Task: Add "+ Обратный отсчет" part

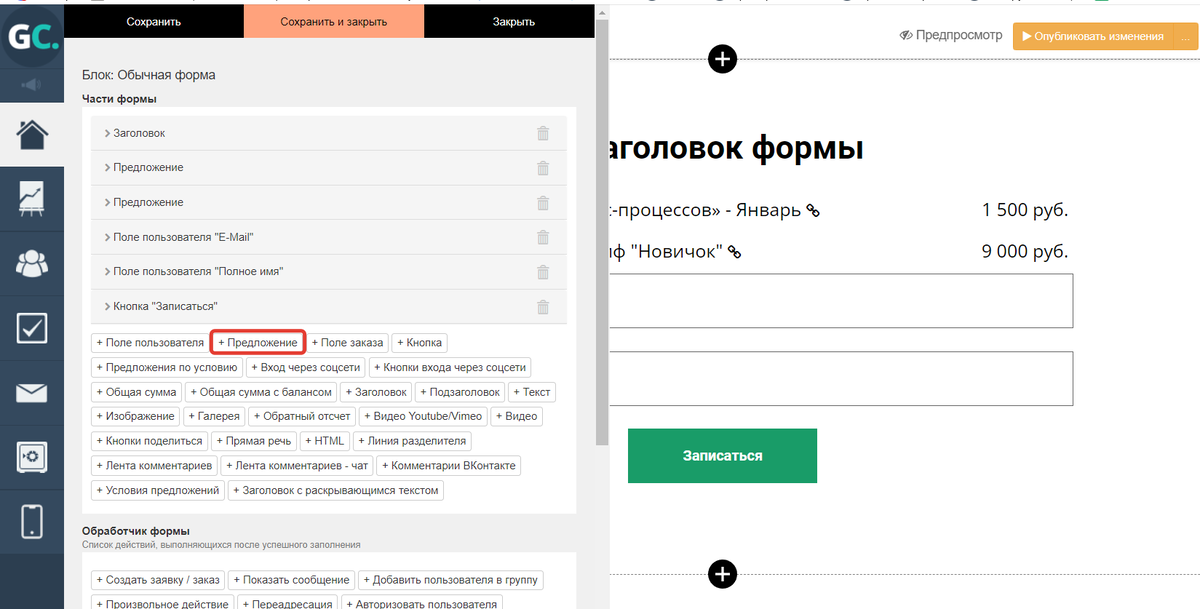Action: 303,416
